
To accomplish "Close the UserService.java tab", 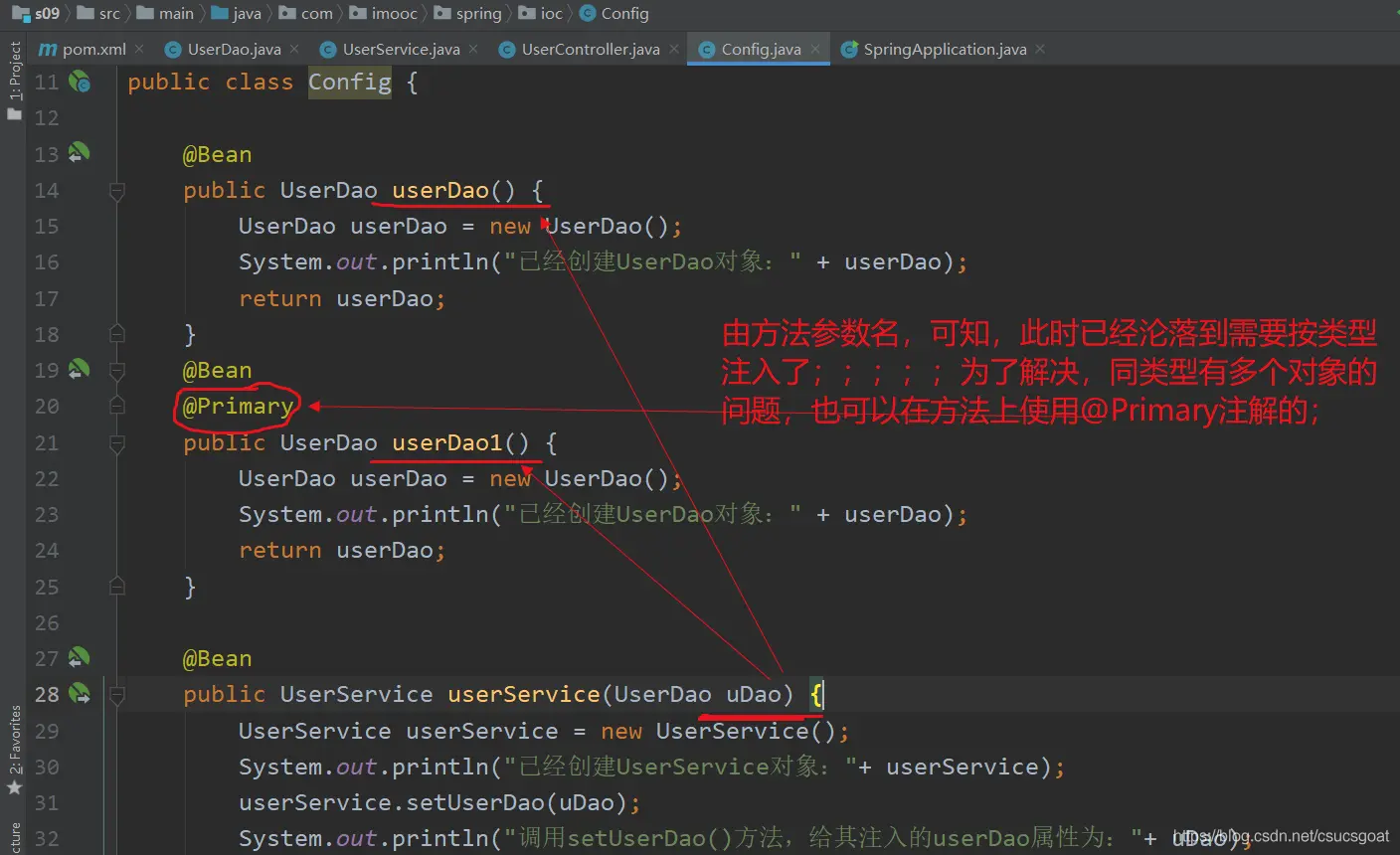I will tap(473, 49).
